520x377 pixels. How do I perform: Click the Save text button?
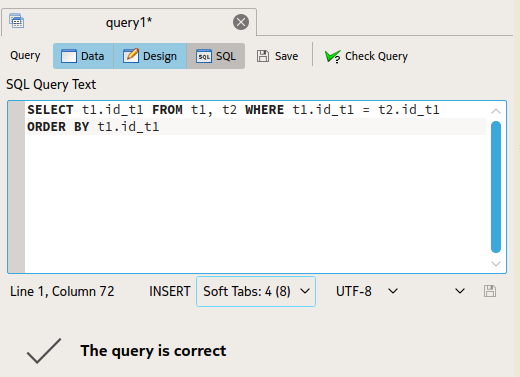click(286, 56)
